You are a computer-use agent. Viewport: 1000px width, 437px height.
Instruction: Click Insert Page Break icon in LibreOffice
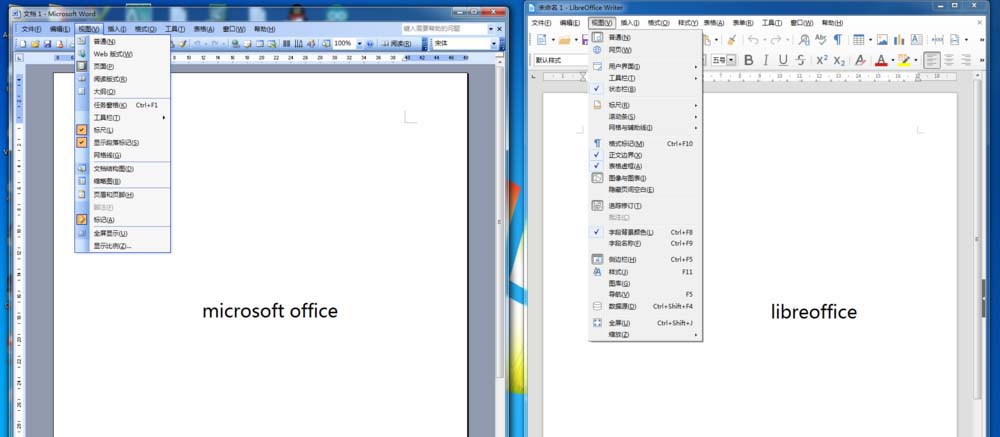click(938, 40)
